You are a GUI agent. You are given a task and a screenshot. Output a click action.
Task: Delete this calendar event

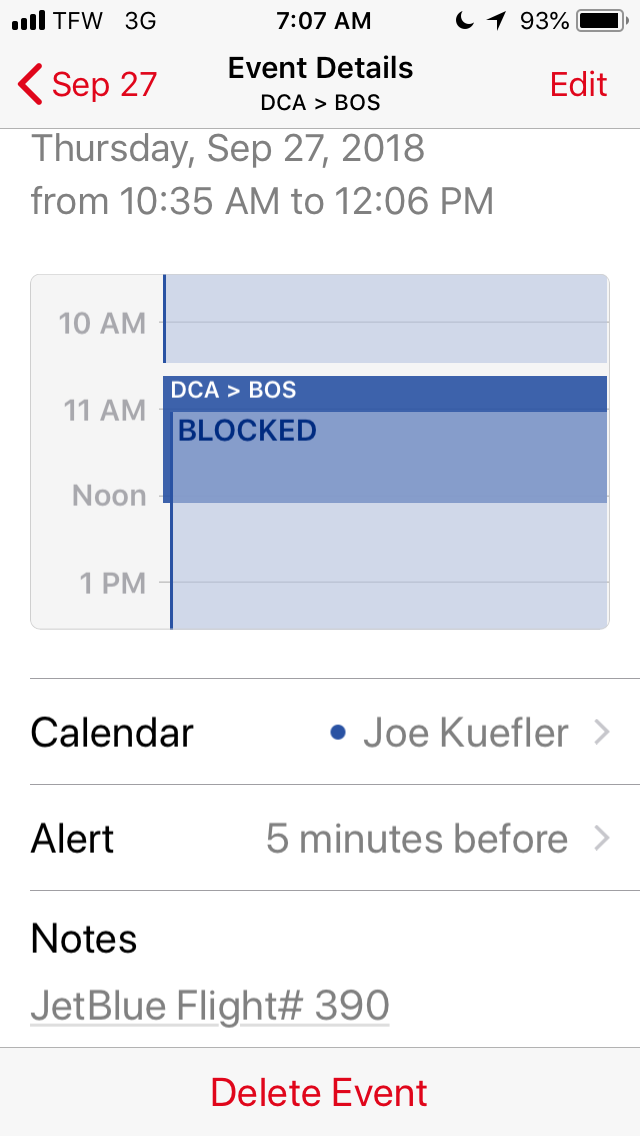[320, 1092]
